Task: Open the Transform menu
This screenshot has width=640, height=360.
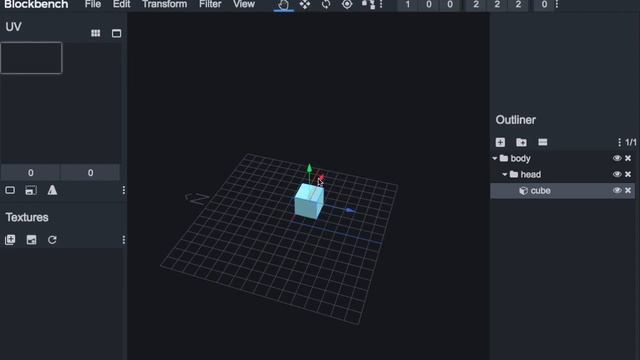Action: [x=164, y=4]
